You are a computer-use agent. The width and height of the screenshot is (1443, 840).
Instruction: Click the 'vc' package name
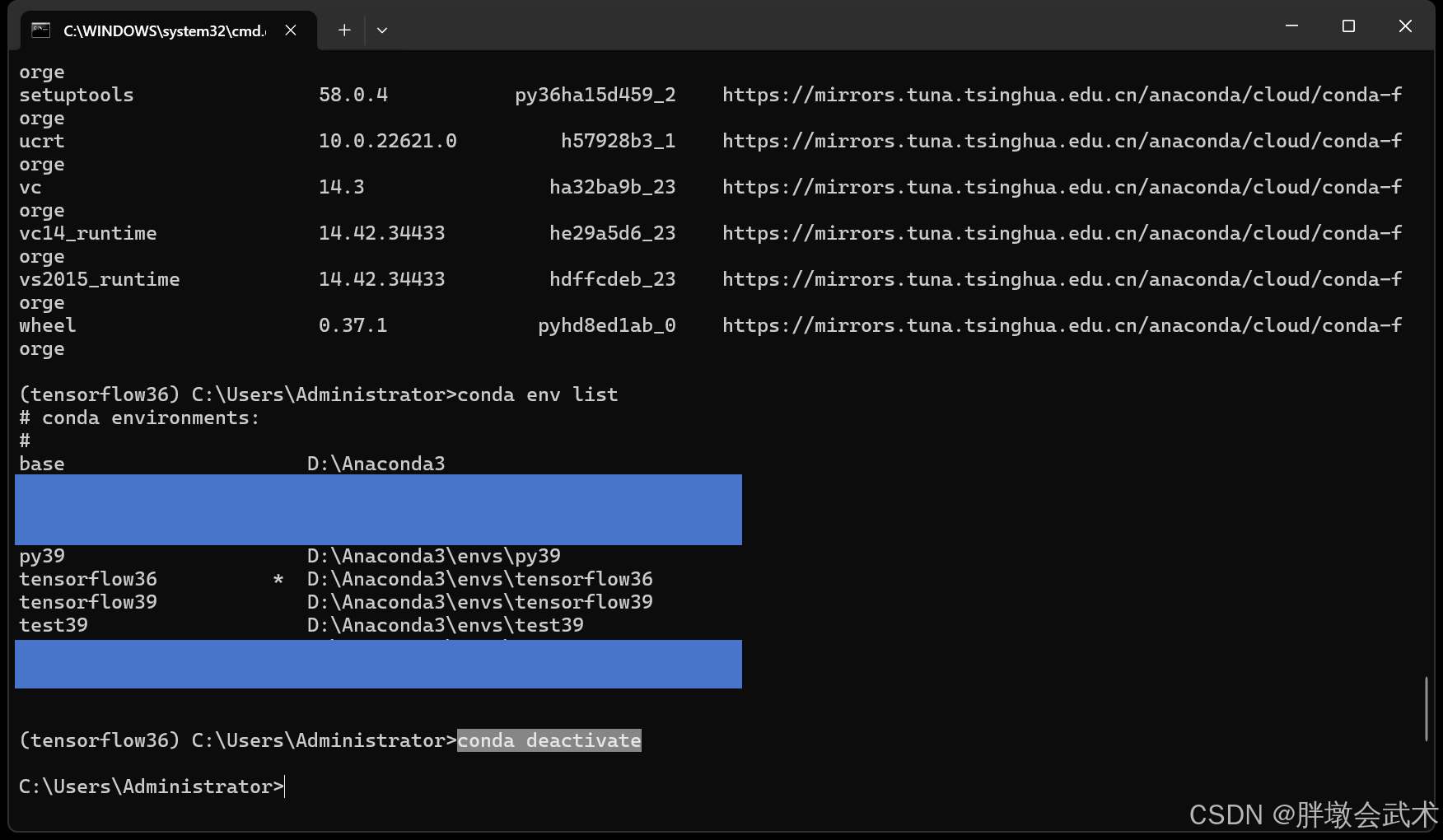[x=30, y=187]
